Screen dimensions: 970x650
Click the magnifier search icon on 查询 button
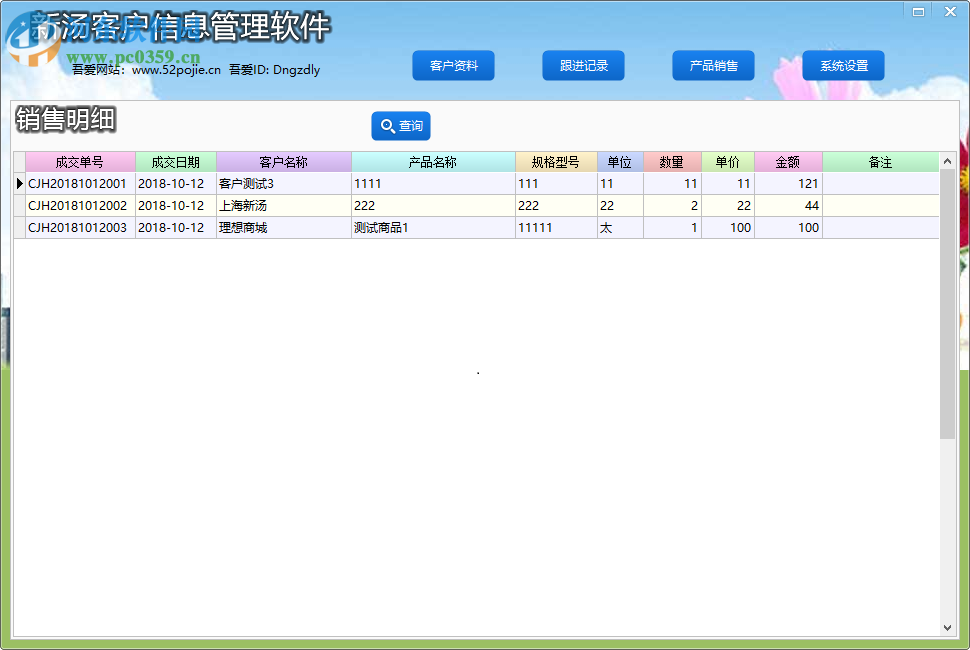tap(387, 126)
